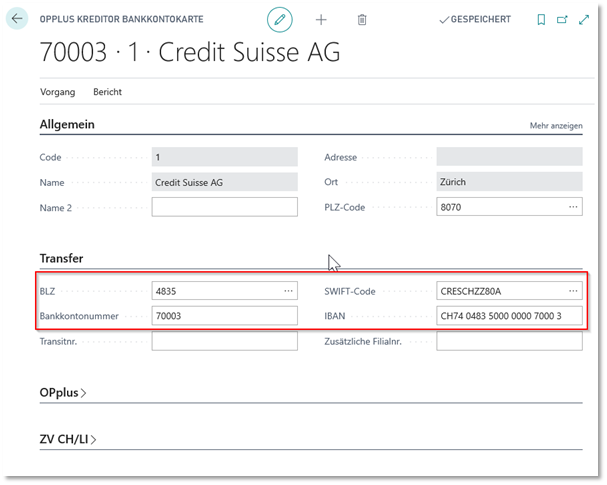
Task: Collapse the Transfer section header
Action: click(61, 258)
